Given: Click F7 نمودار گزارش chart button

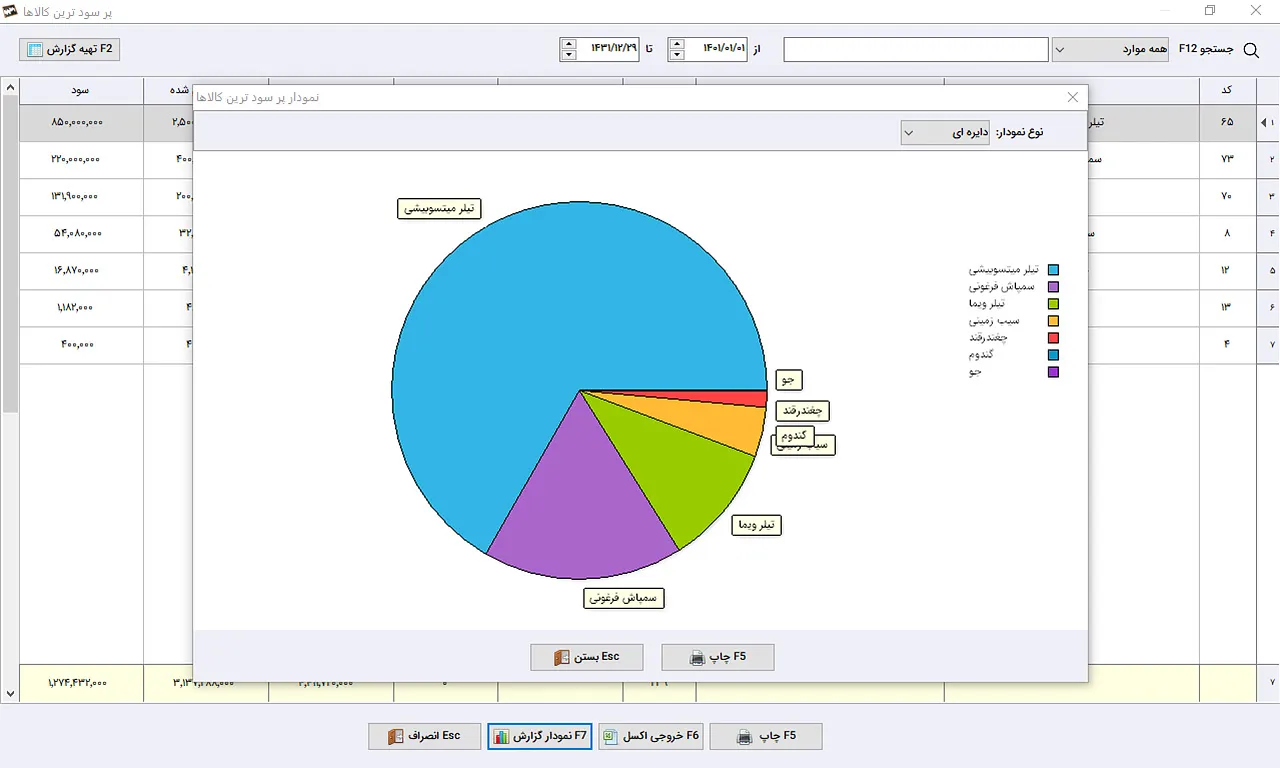Looking at the screenshot, I should click(541, 736).
